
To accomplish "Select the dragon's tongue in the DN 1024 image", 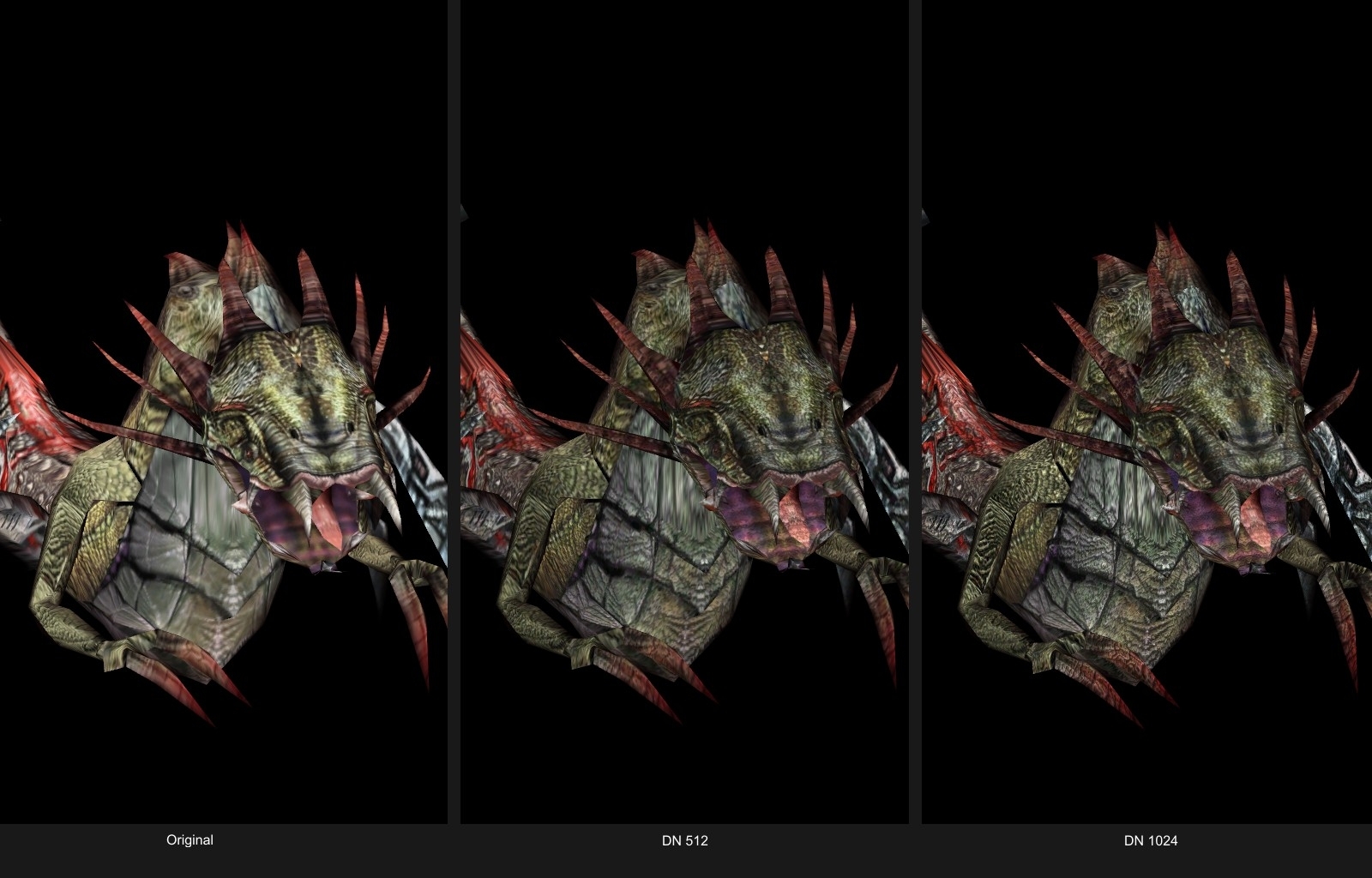I will 1254,513.
